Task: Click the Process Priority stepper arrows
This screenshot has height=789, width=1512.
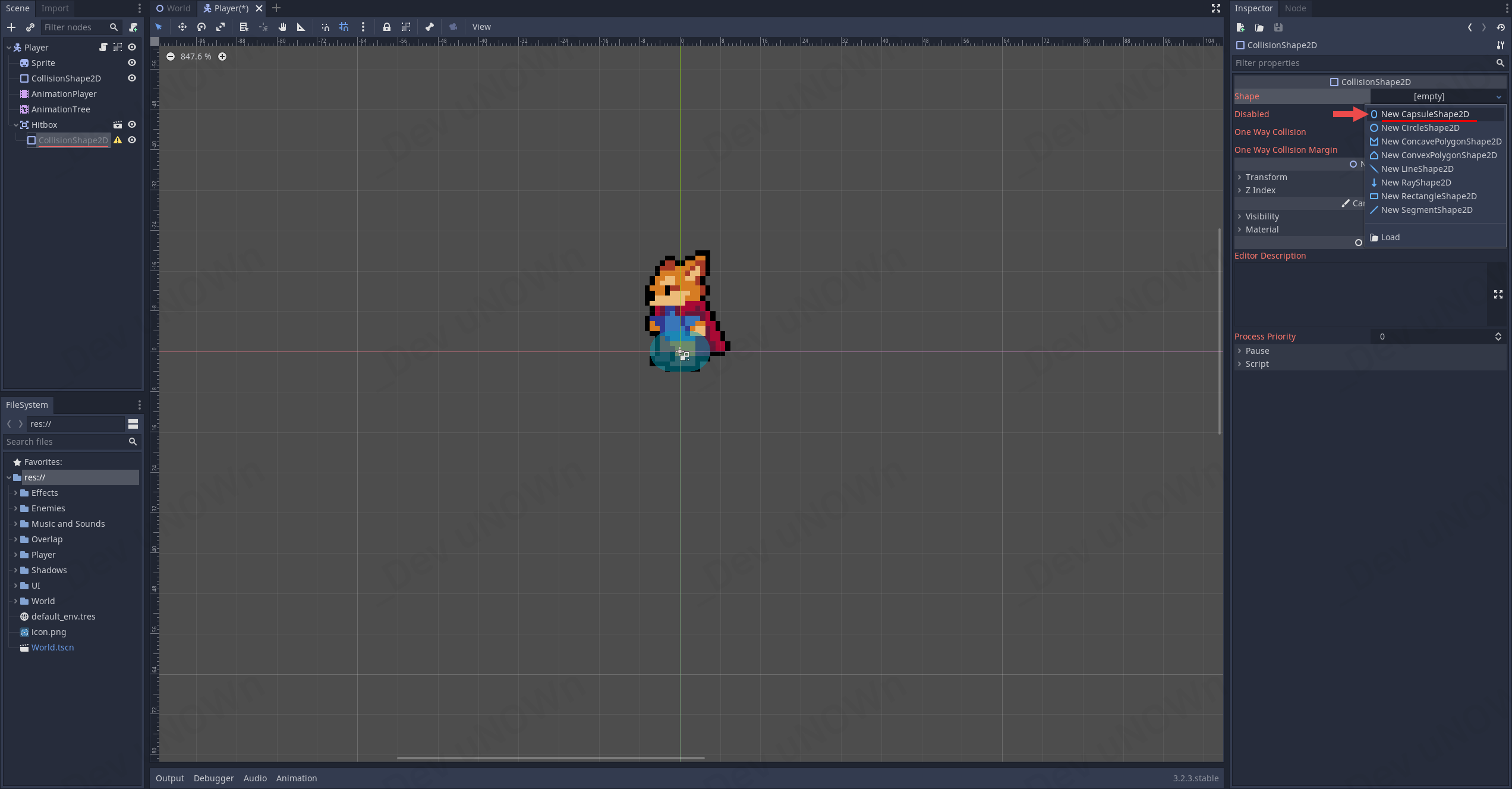Action: coord(1498,337)
